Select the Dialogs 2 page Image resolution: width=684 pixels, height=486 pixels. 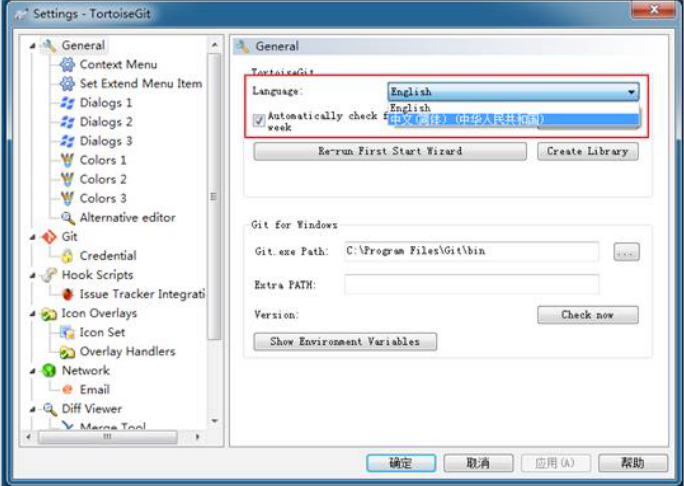click(x=106, y=122)
